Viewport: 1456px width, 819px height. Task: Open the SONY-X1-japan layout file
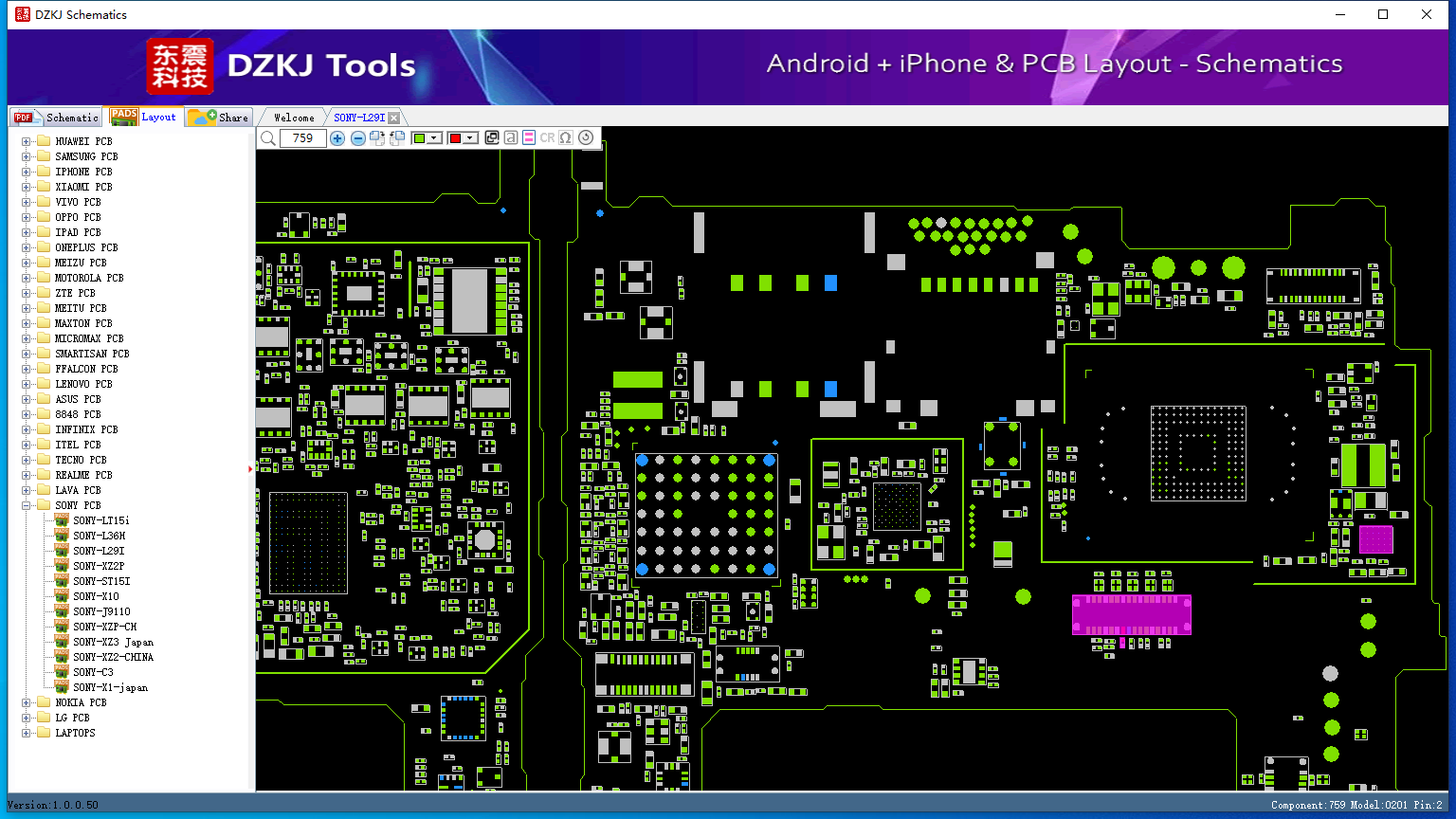(110, 687)
